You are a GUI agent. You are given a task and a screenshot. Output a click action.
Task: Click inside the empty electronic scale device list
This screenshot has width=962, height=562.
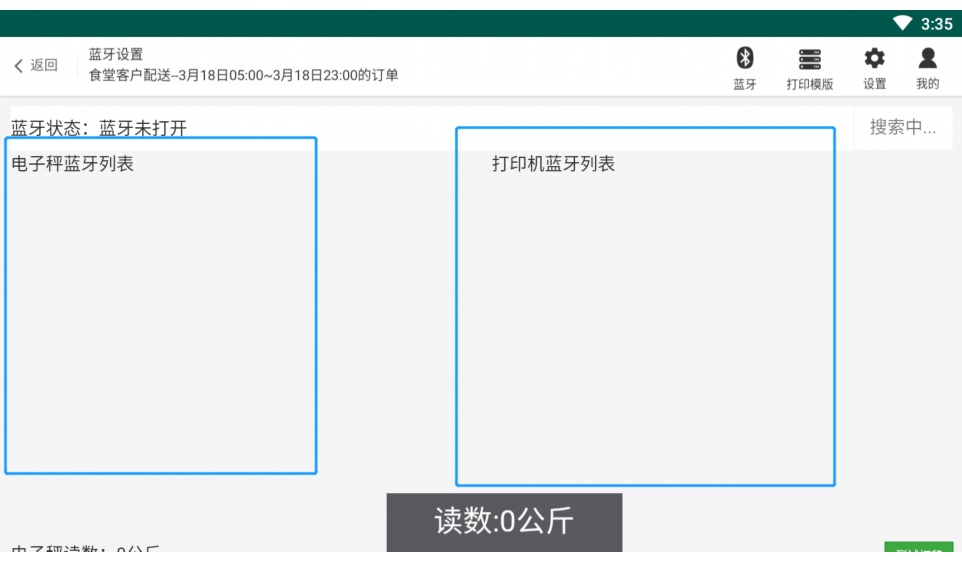point(160,320)
